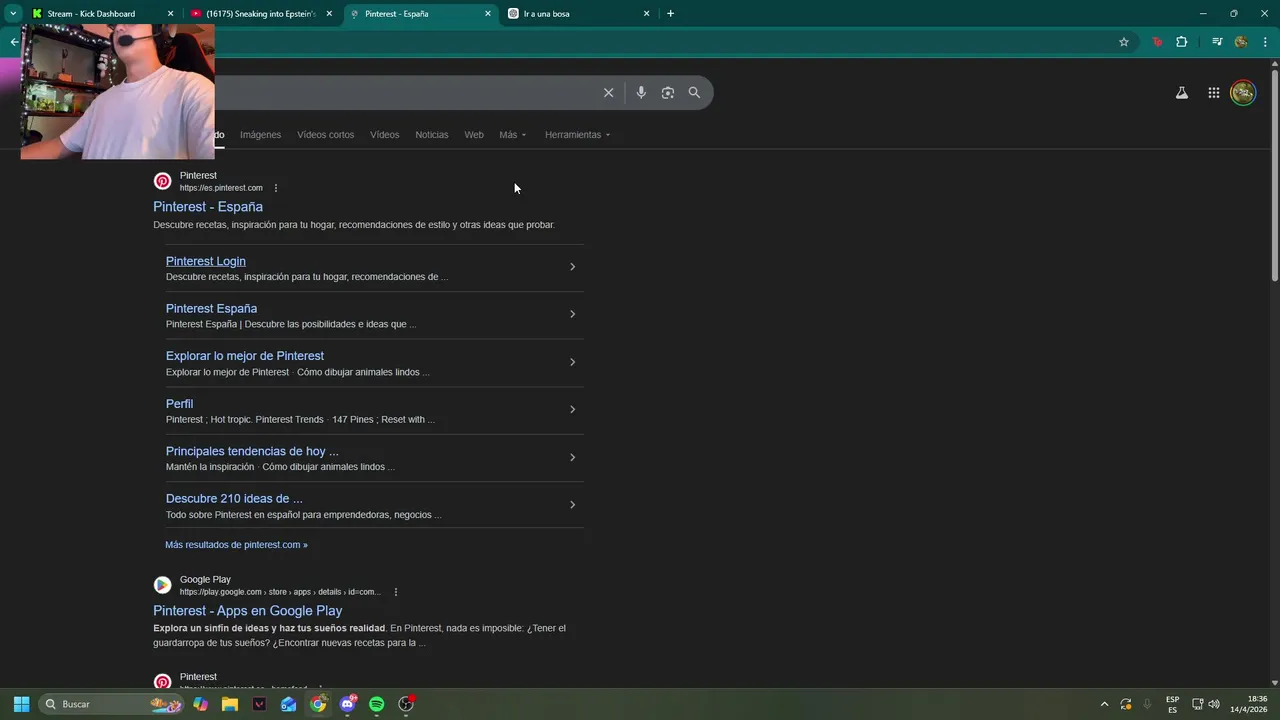The height and width of the screenshot is (720, 1280).
Task: Start a voice search with the microphone icon
Action: click(641, 93)
